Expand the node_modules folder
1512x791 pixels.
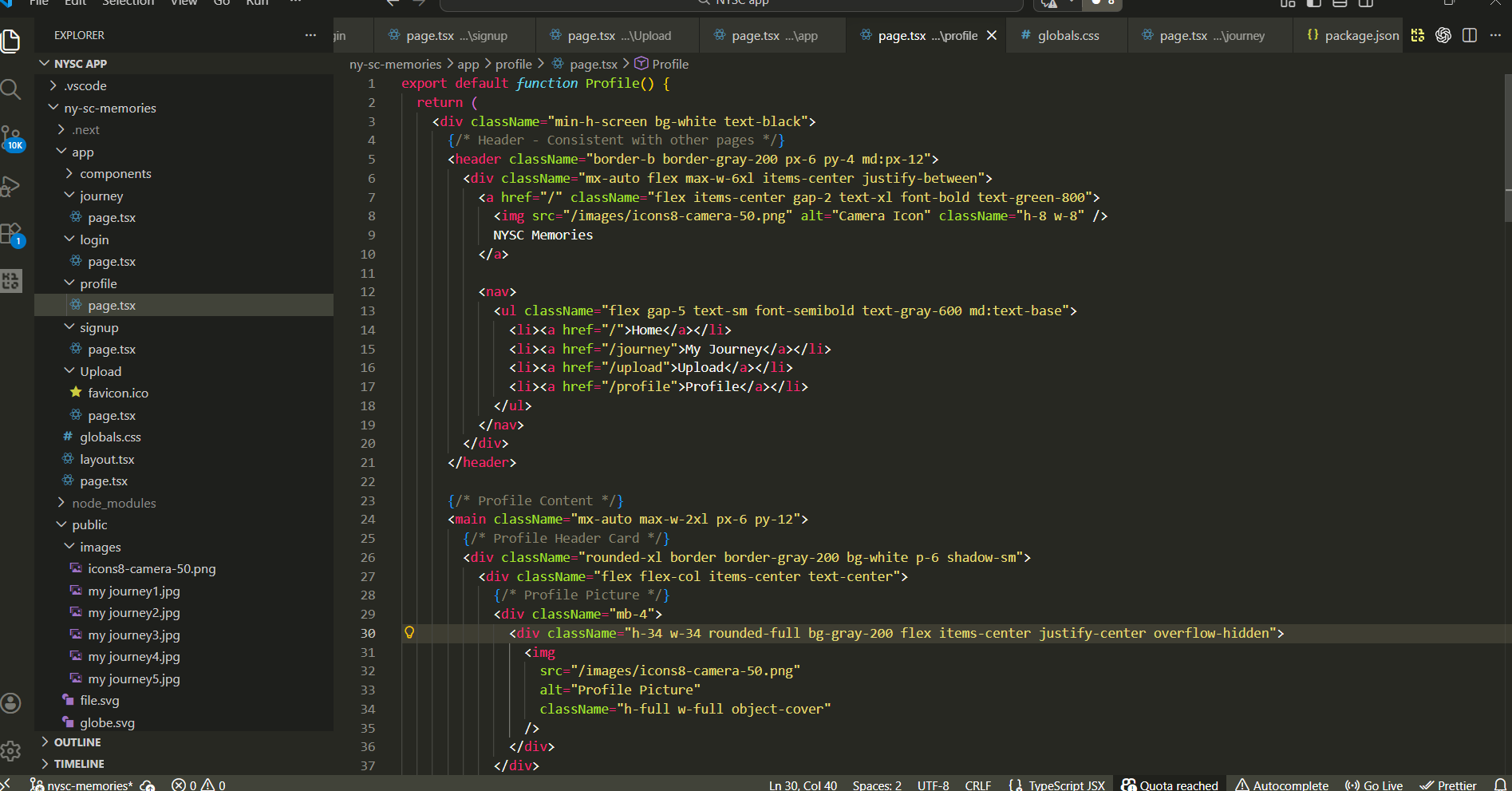click(113, 503)
